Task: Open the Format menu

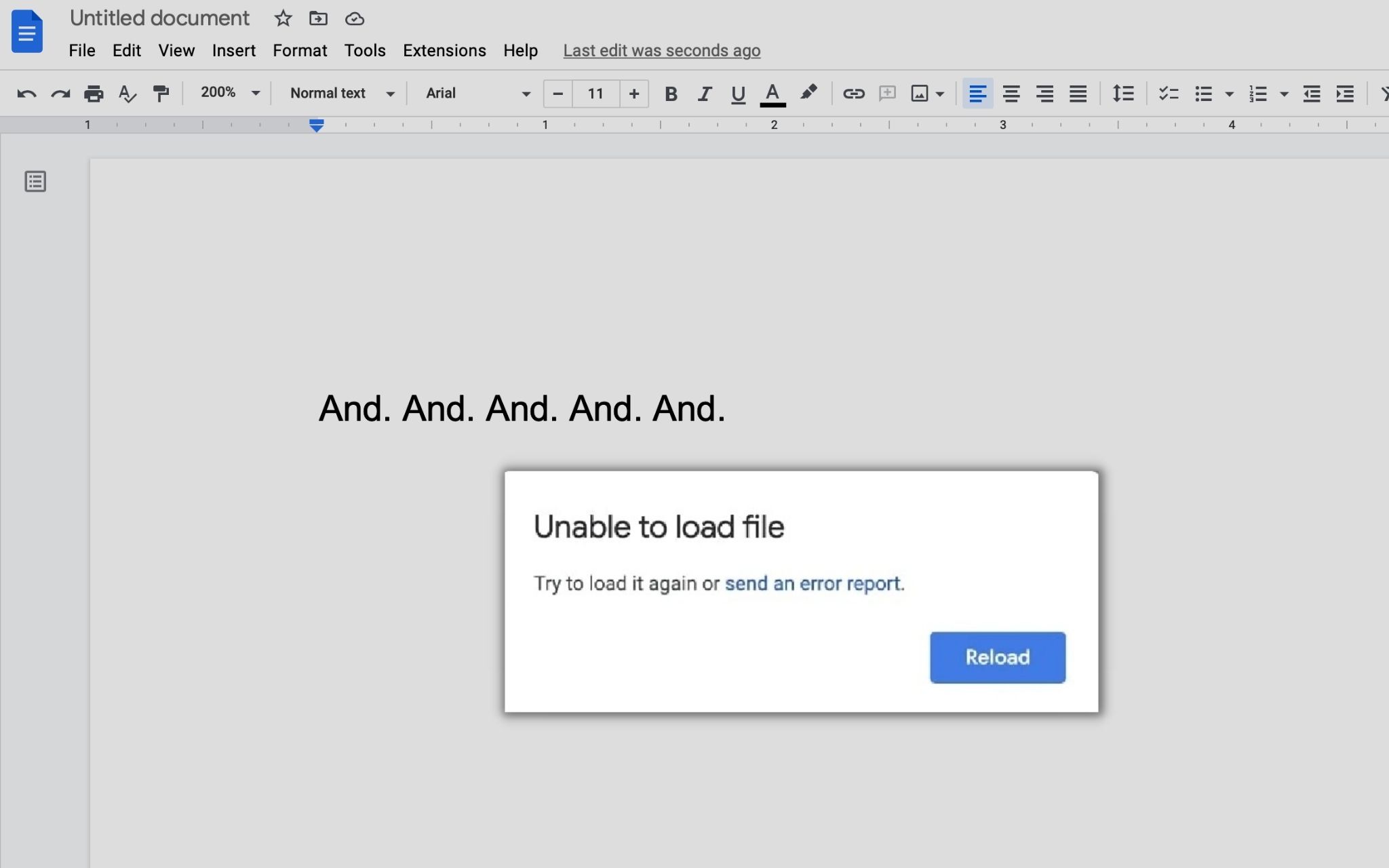Action: pyautogui.click(x=300, y=51)
